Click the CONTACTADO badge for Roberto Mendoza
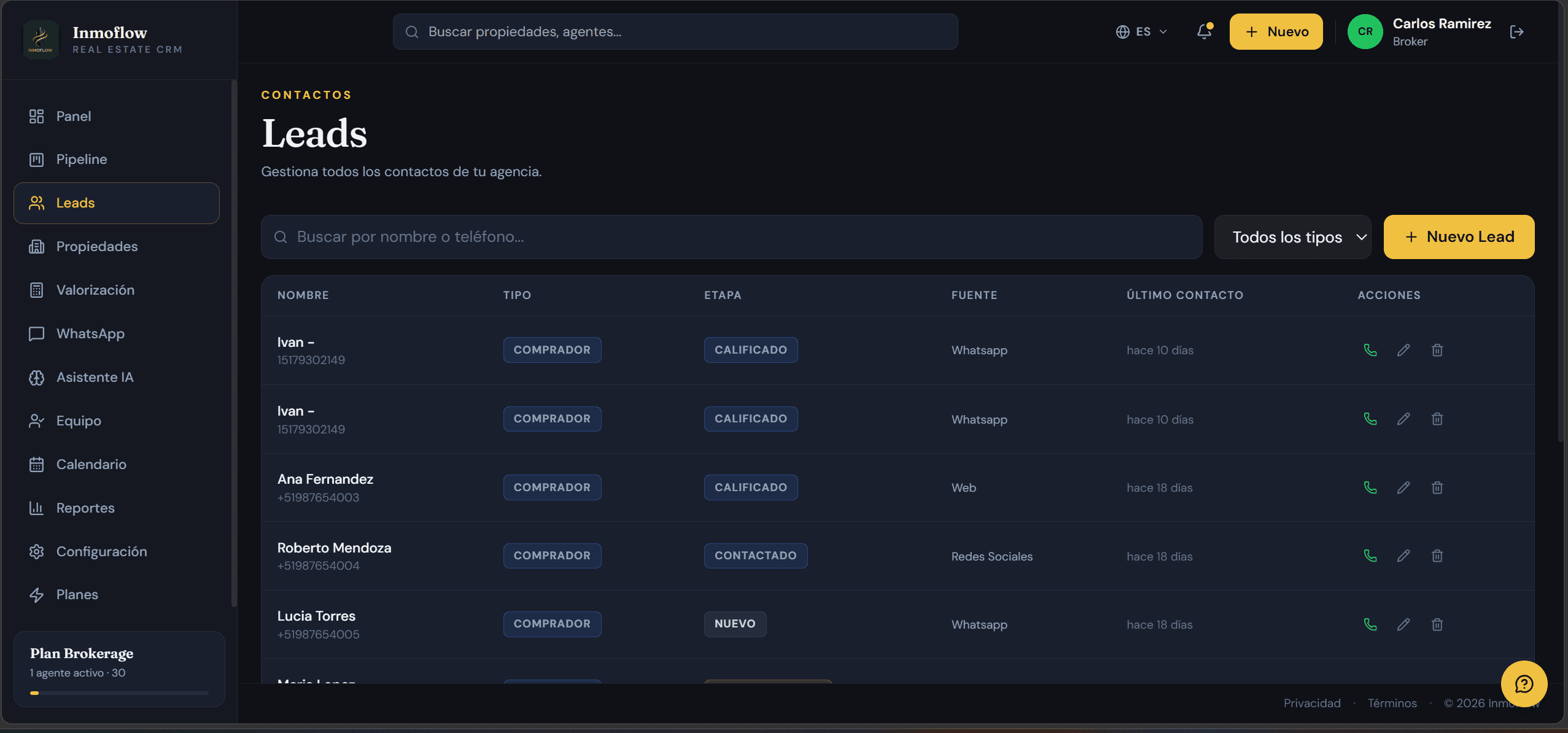1568x733 pixels. pos(755,556)
